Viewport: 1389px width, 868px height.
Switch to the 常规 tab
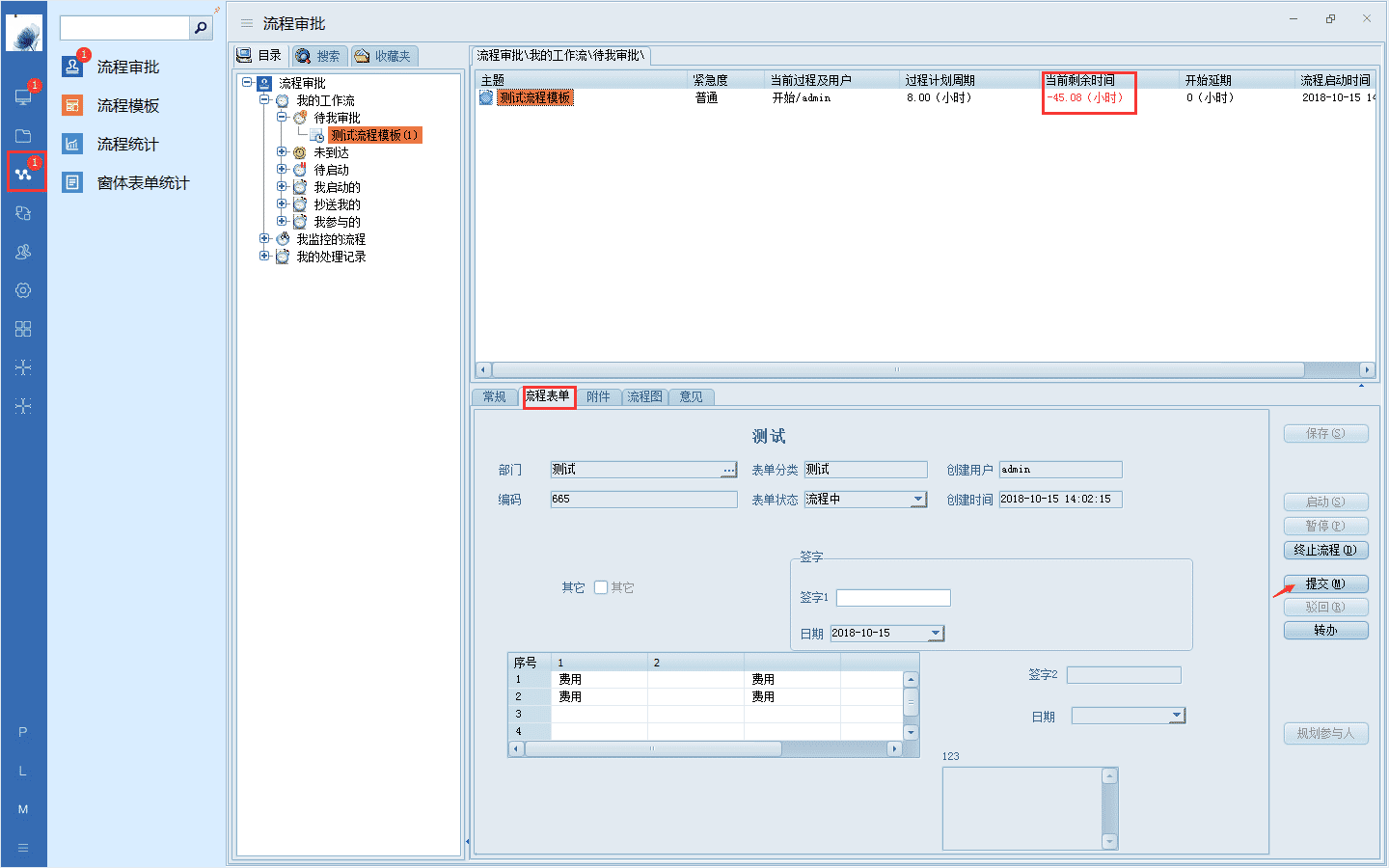[x=495, y=396]
